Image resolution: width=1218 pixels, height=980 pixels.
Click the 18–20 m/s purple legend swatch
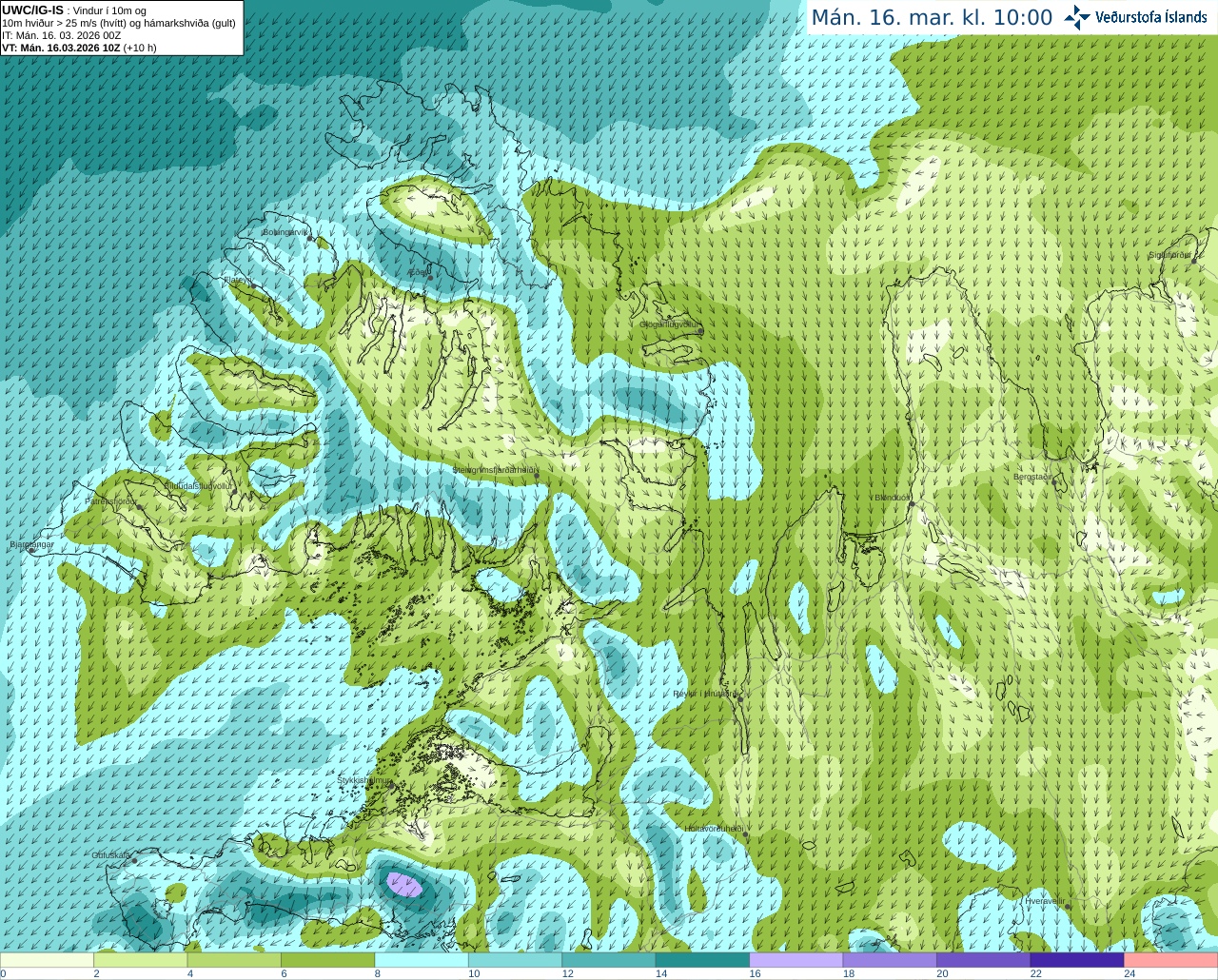pyautogui.click(x=890, y=960)
